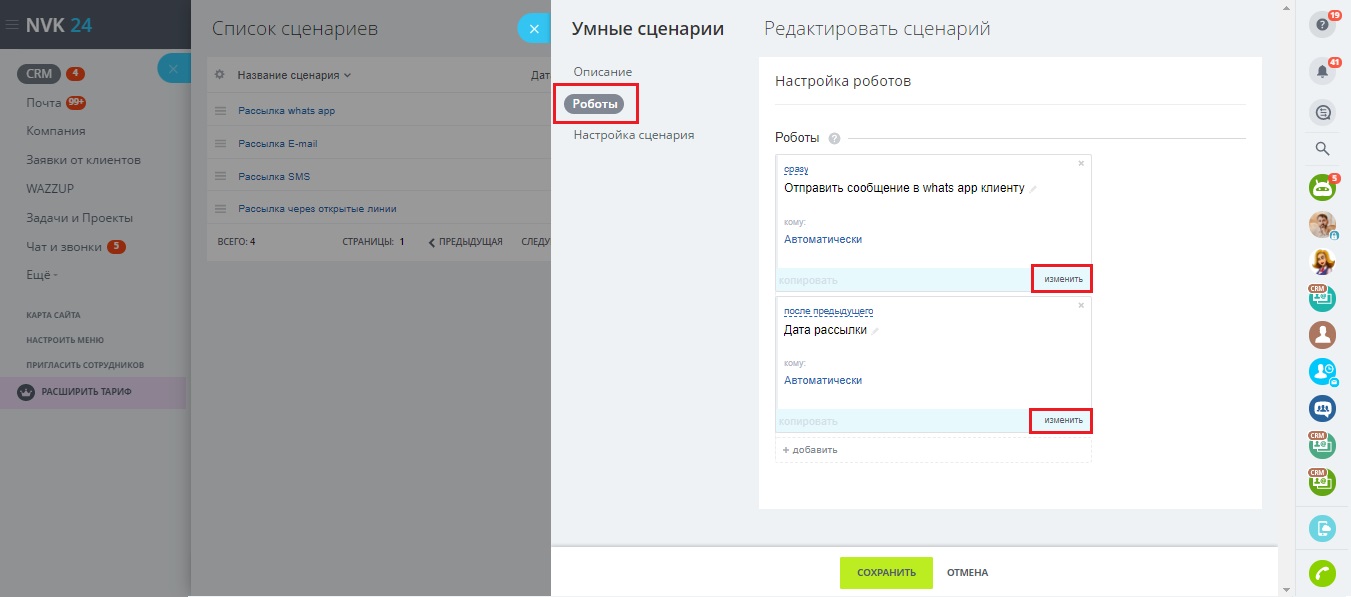Image resolution: width=1351 pixels, height=597 pixels.
Task: Open the "после предыдущего" delay selector
Action: pos(828,312)
